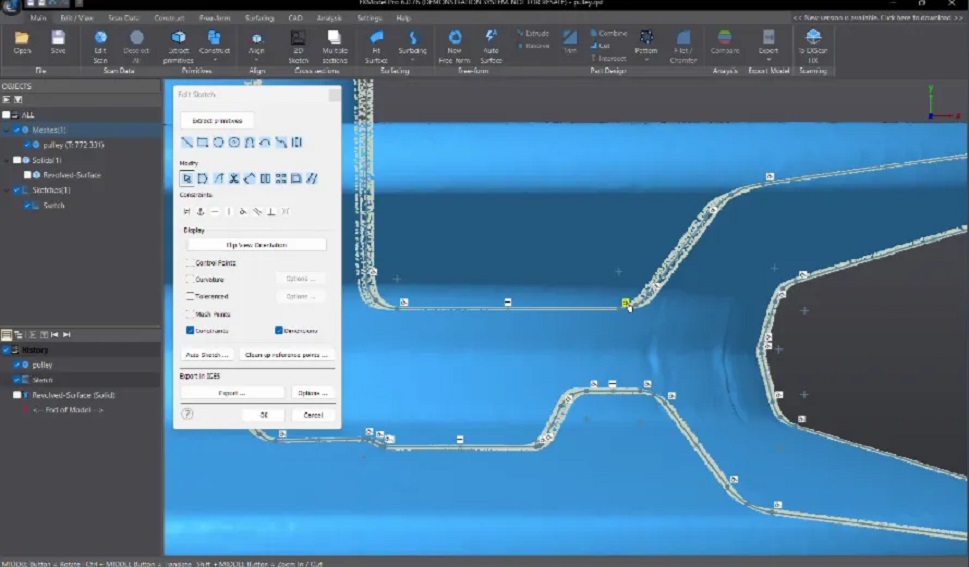Image resolution: width=969 pixels, height=567 pixels.
Task: Uncheck the Dimensions checkbox
Action: [279, 330]
